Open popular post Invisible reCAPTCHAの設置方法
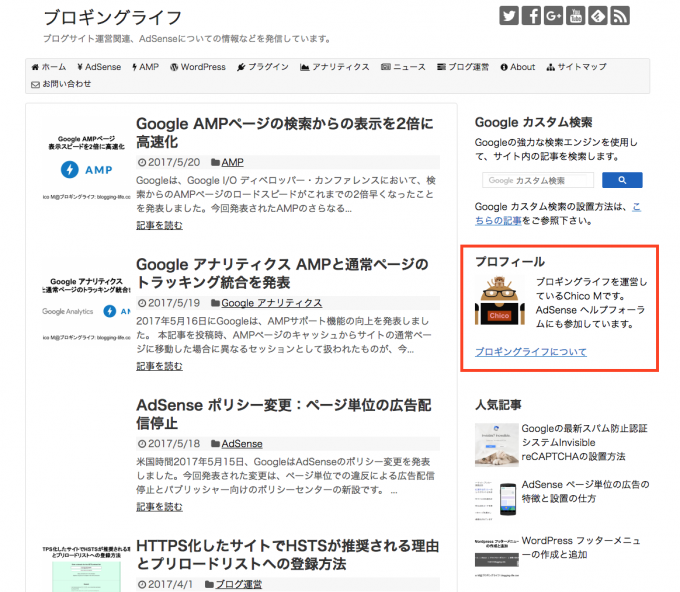This screenshot has height=592, width=680. [x=584, y=442]
